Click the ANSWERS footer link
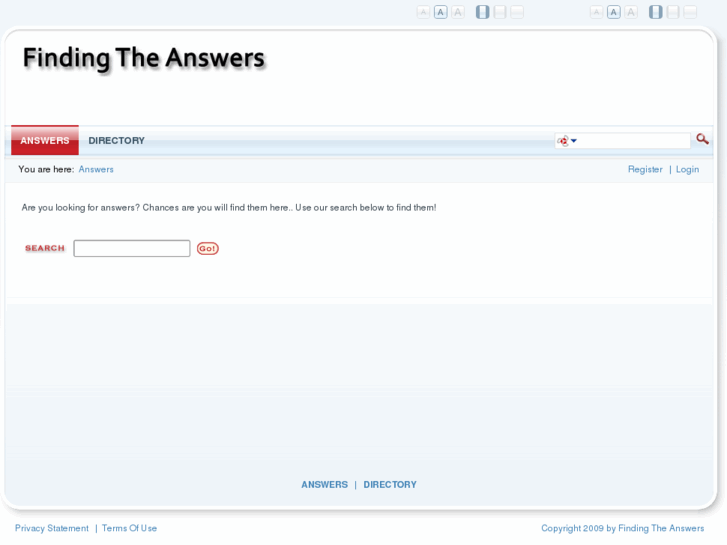Screen dimensions: 727x545 click(325, 485)
